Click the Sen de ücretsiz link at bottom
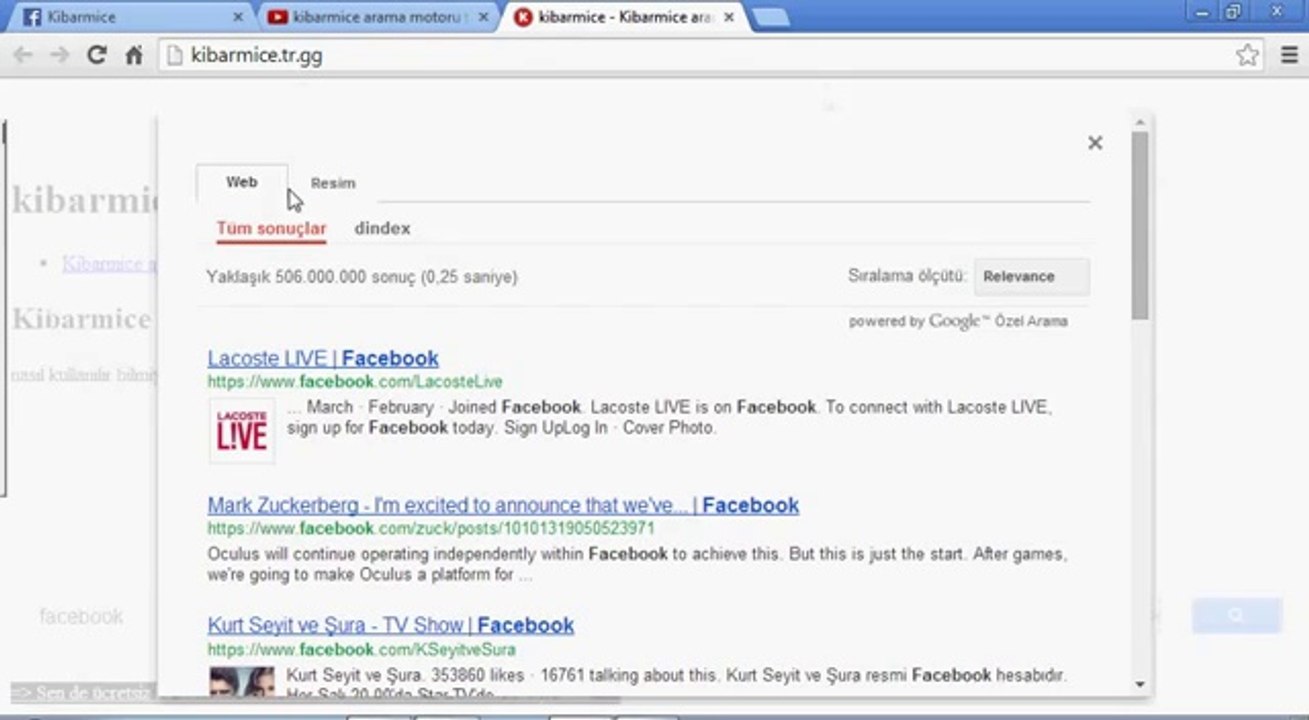The width and height of the screenshot is (1309, 720). pos(82,692)
